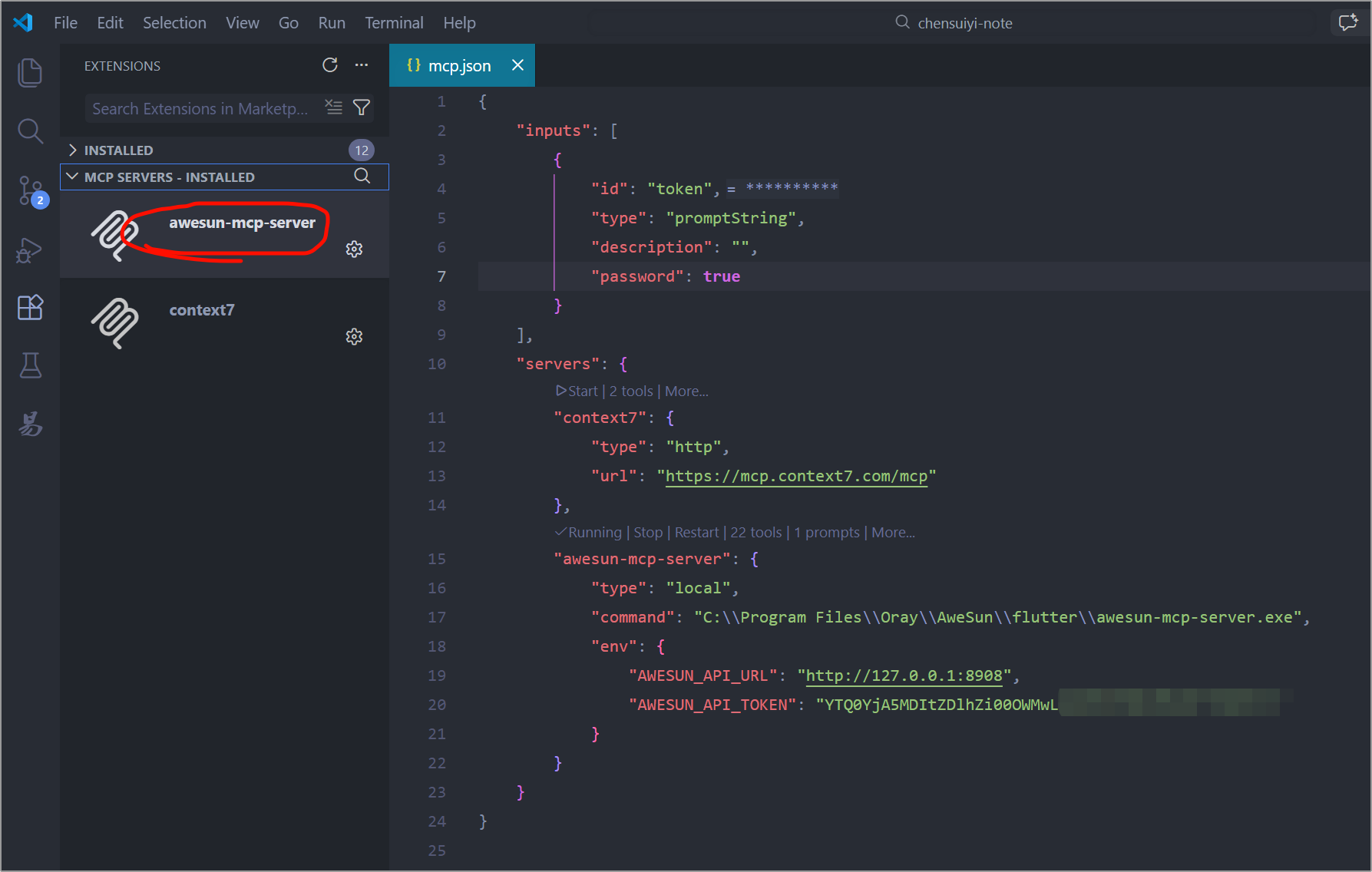Open the Run and Debug view
The image size is (1372, 872).
coord(29,250)
